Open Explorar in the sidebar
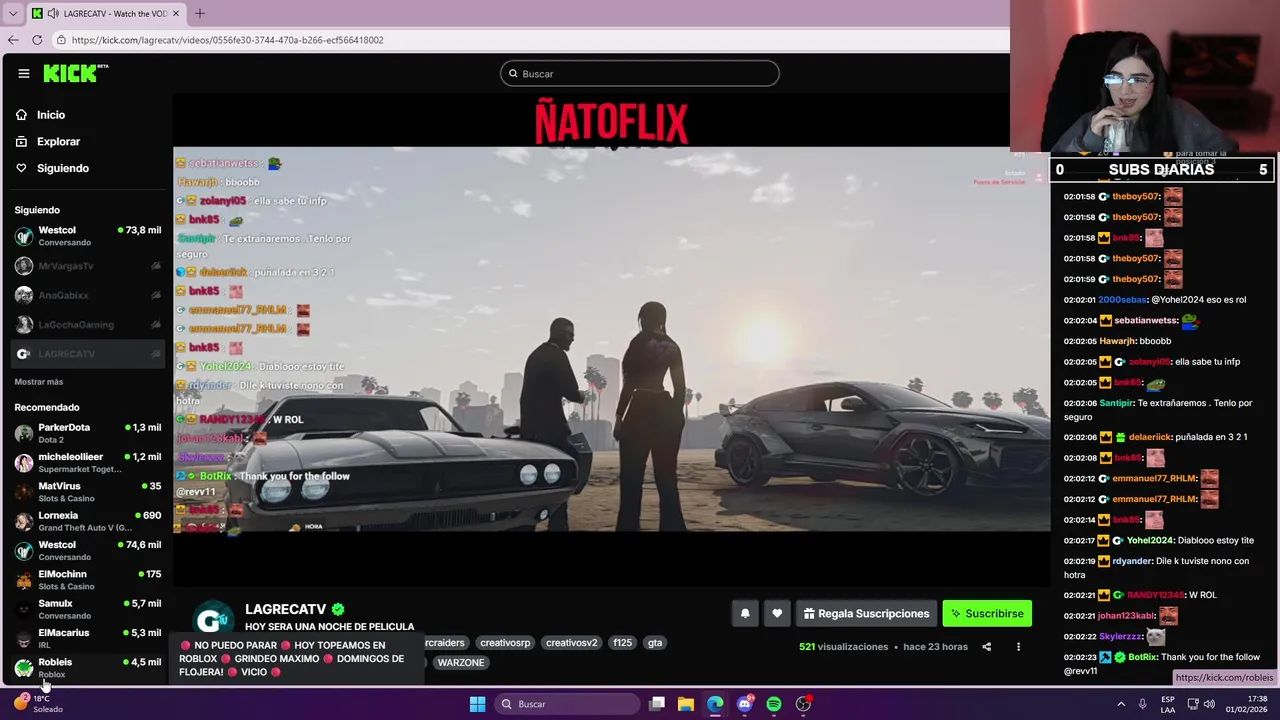 58,142
